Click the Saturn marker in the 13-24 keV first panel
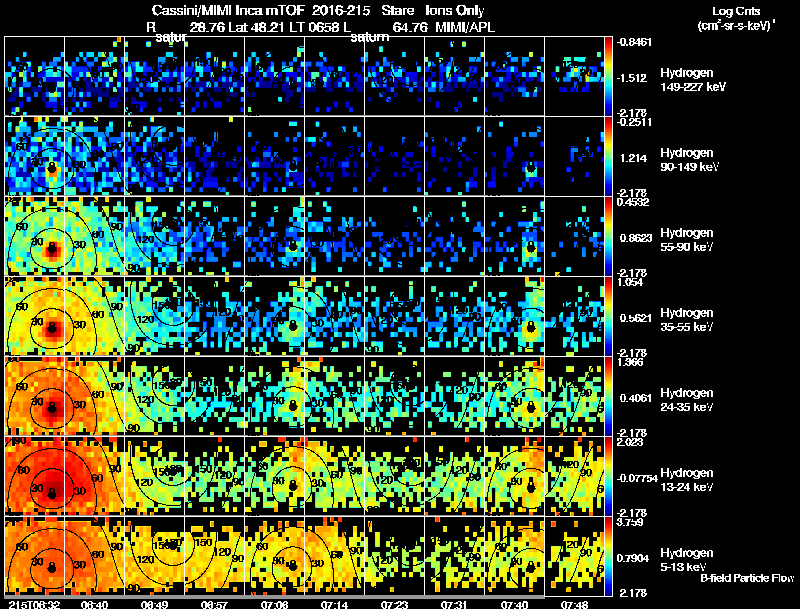The width and height of the screenshot is (800, 609). (x=52, y=493)
